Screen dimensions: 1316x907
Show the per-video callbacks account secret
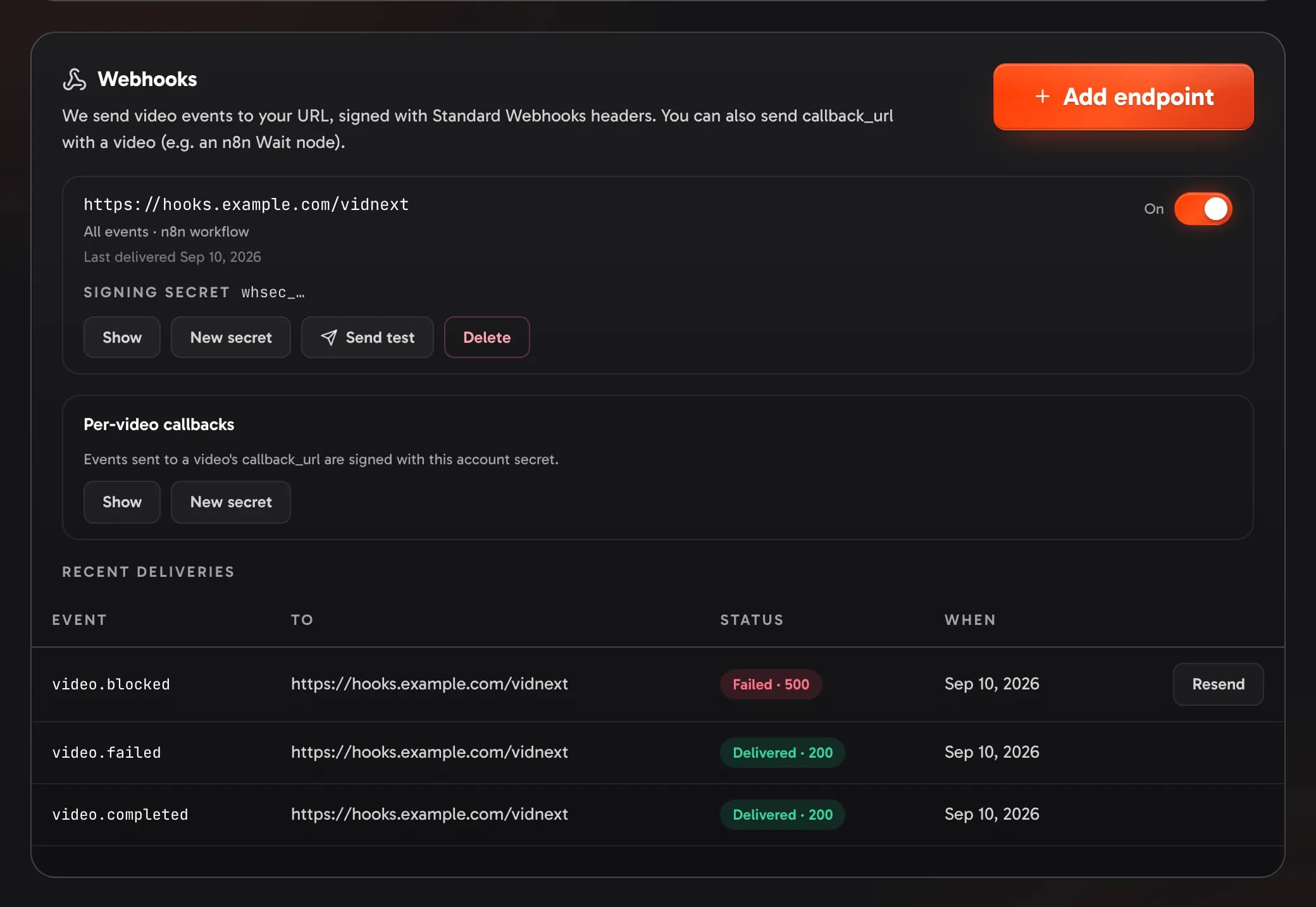click(122, 502)
